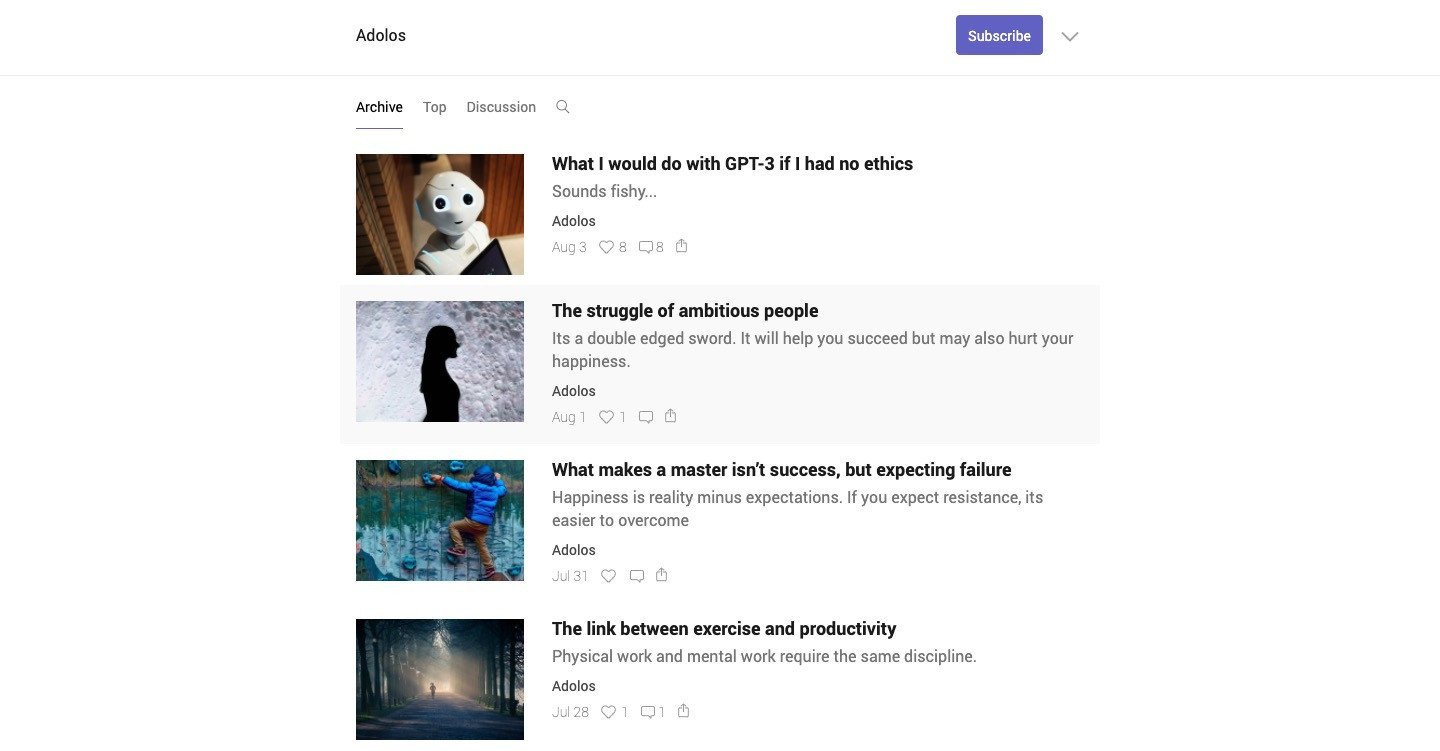Open the robot thumbnail image

coord(440,214)
